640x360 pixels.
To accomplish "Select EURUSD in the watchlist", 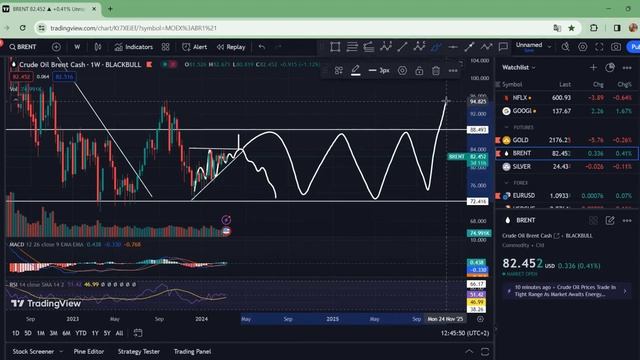I will (x=567, y=196).
